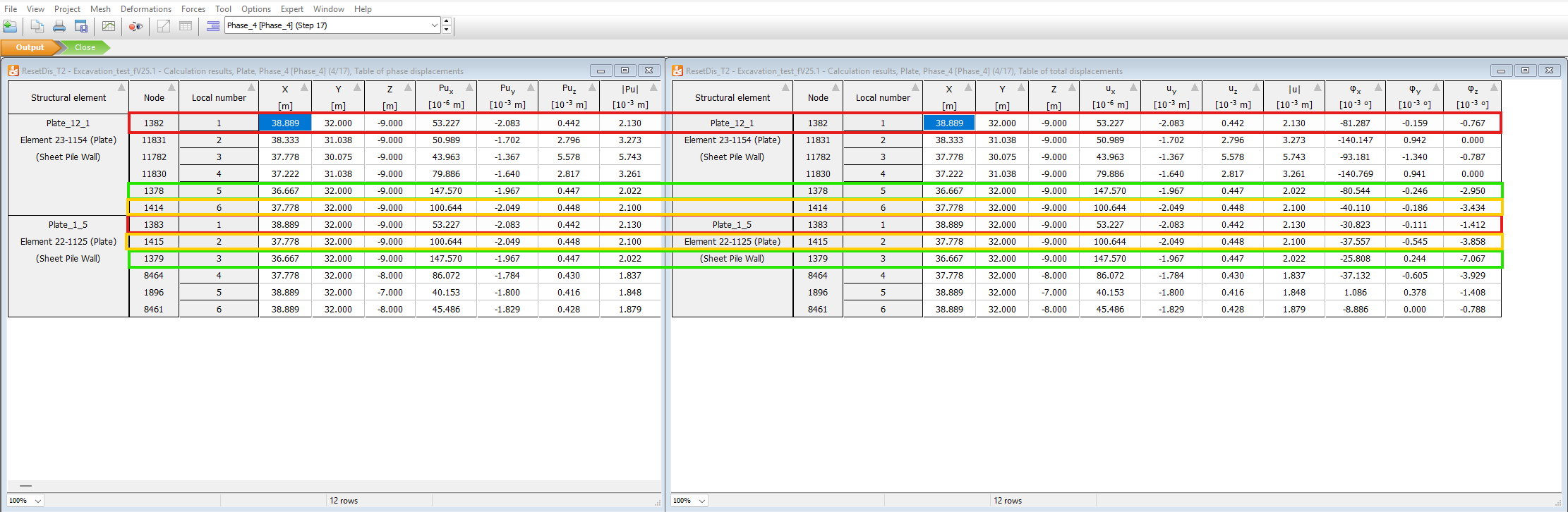Image resolution: width=1568 pixels, height=512 pixels.
Task: Step up to next phase with spinner arrow
Action: point(447,22)
